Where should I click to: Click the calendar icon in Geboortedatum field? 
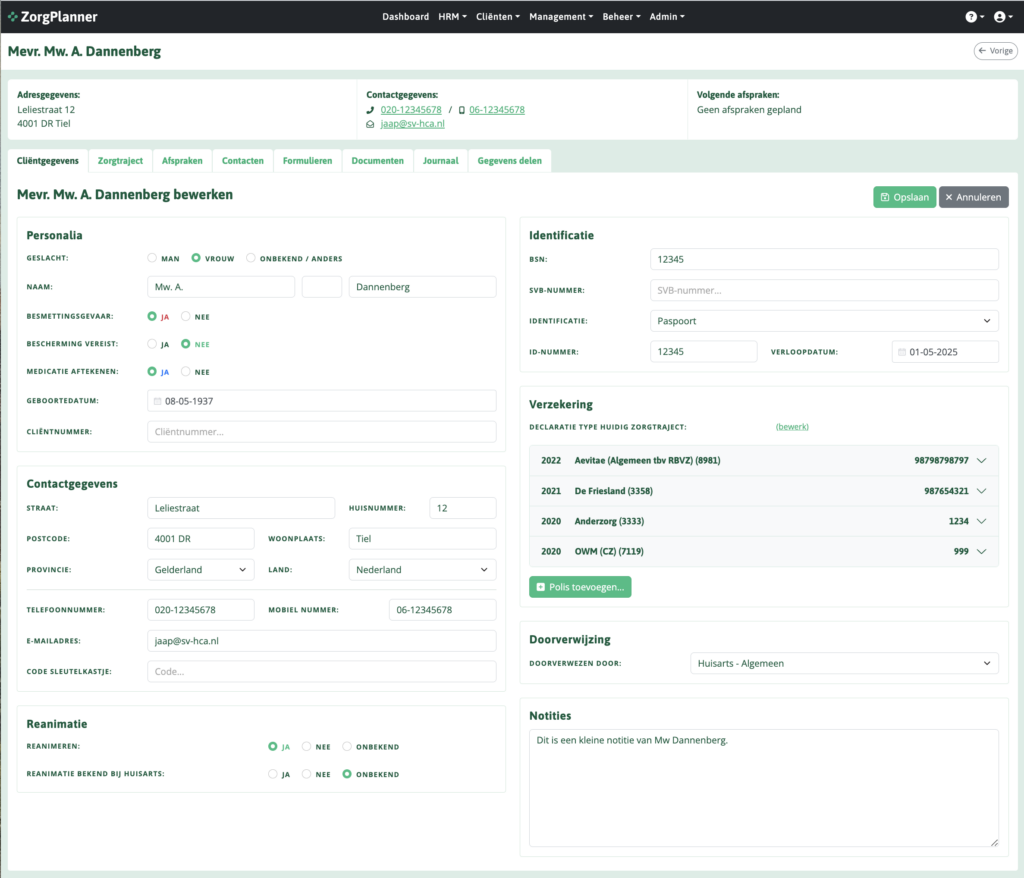click(157, 401)
